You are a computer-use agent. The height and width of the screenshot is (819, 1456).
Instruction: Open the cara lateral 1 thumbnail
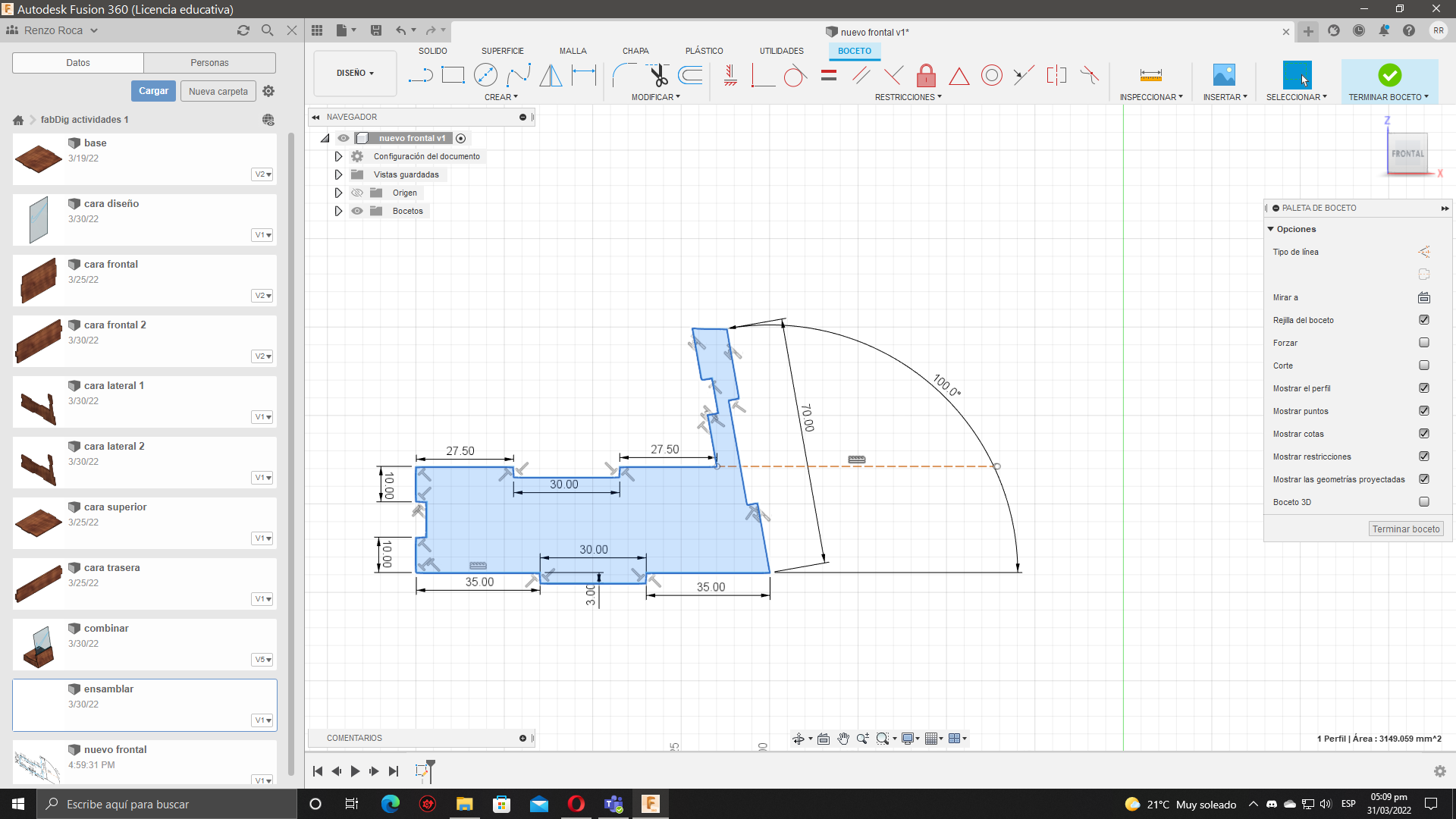tap(39, 403)
